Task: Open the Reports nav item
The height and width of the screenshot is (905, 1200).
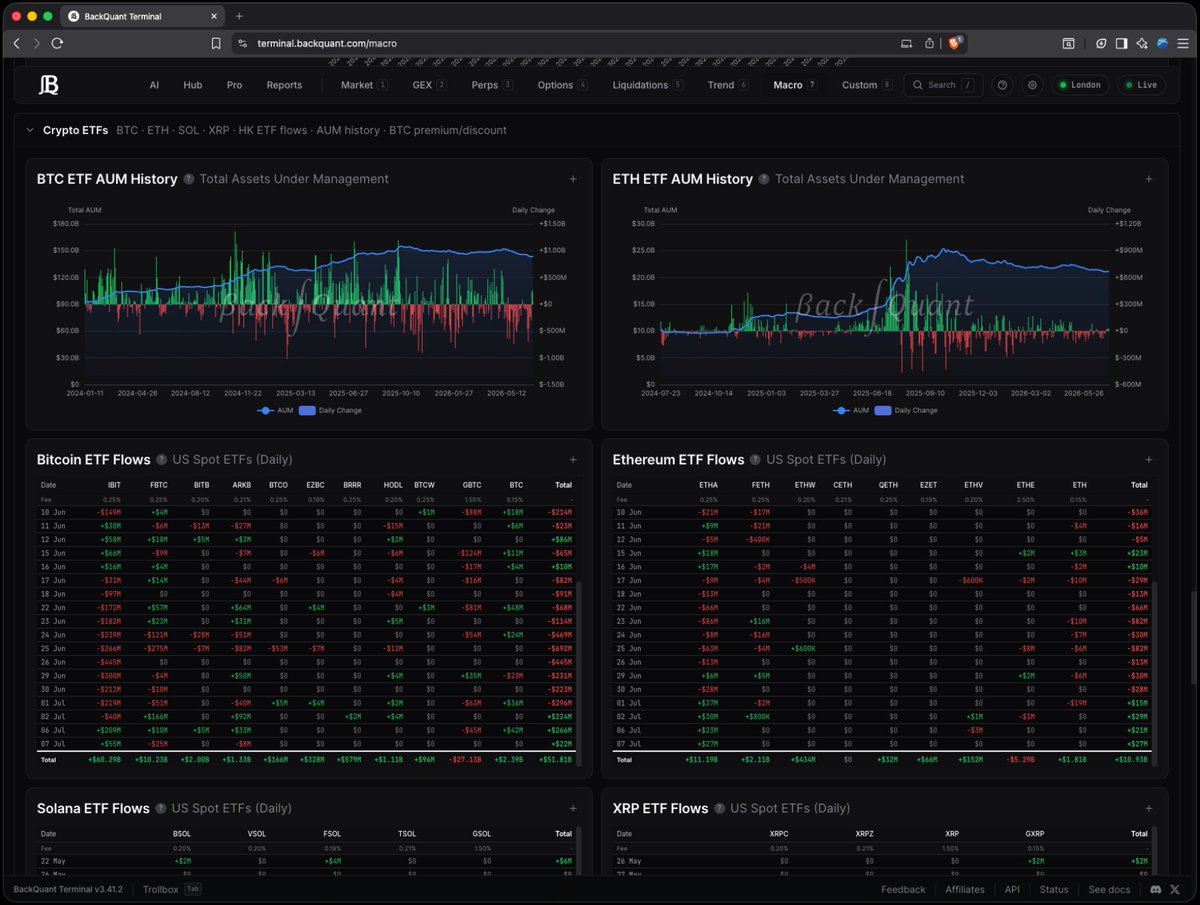Action: pos(284,85)
